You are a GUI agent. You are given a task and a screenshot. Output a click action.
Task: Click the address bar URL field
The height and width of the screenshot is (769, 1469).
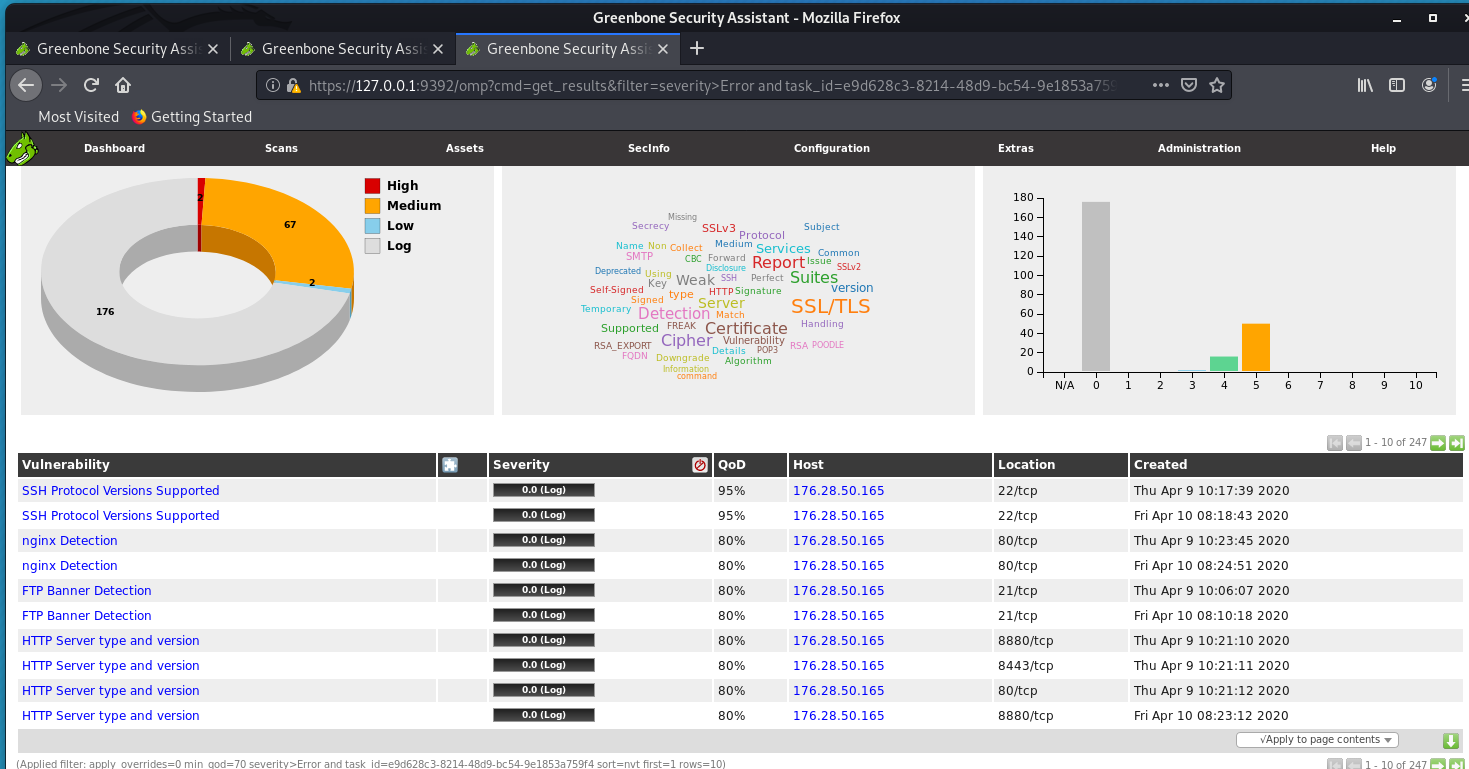click(x=710, y=85)
